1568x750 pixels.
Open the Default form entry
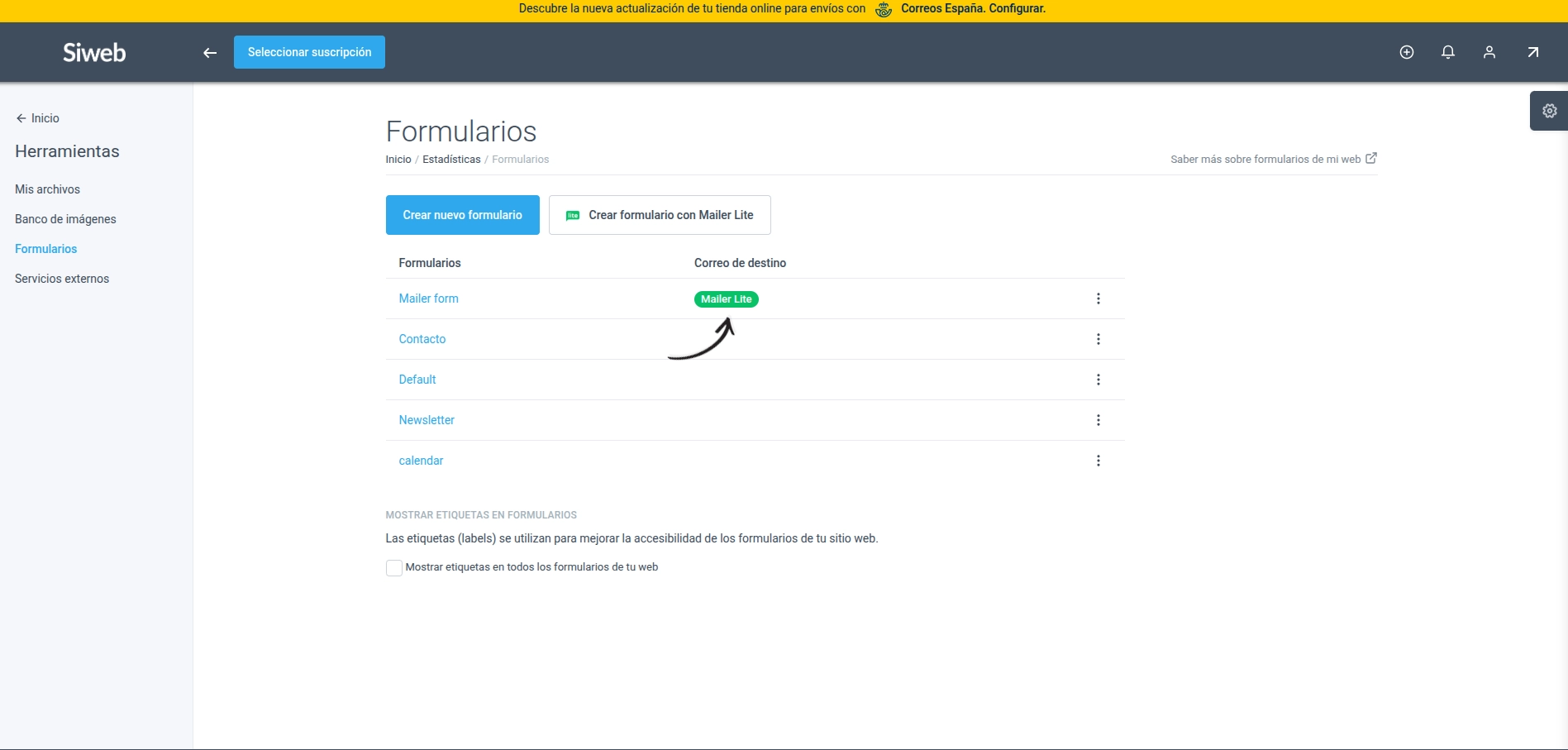[x=417, y=380]
